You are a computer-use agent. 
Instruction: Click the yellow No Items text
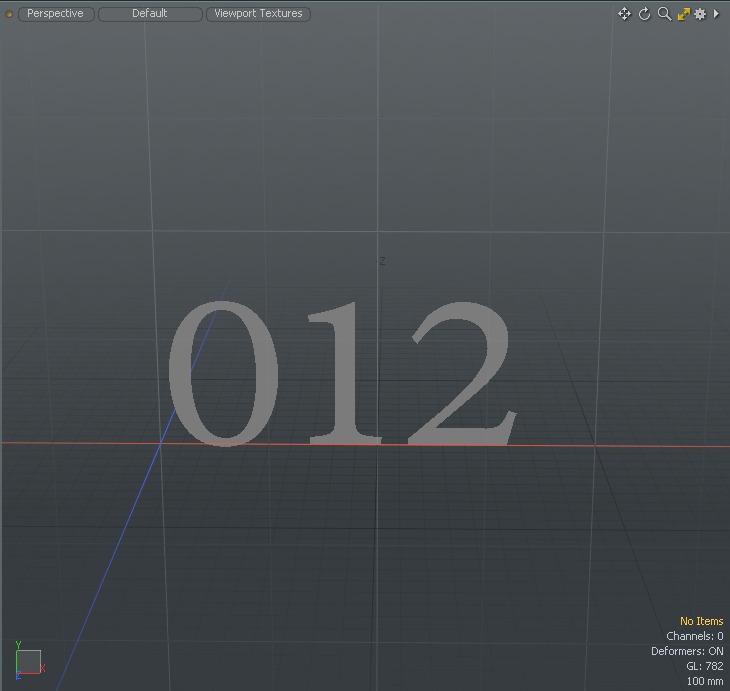701,621
